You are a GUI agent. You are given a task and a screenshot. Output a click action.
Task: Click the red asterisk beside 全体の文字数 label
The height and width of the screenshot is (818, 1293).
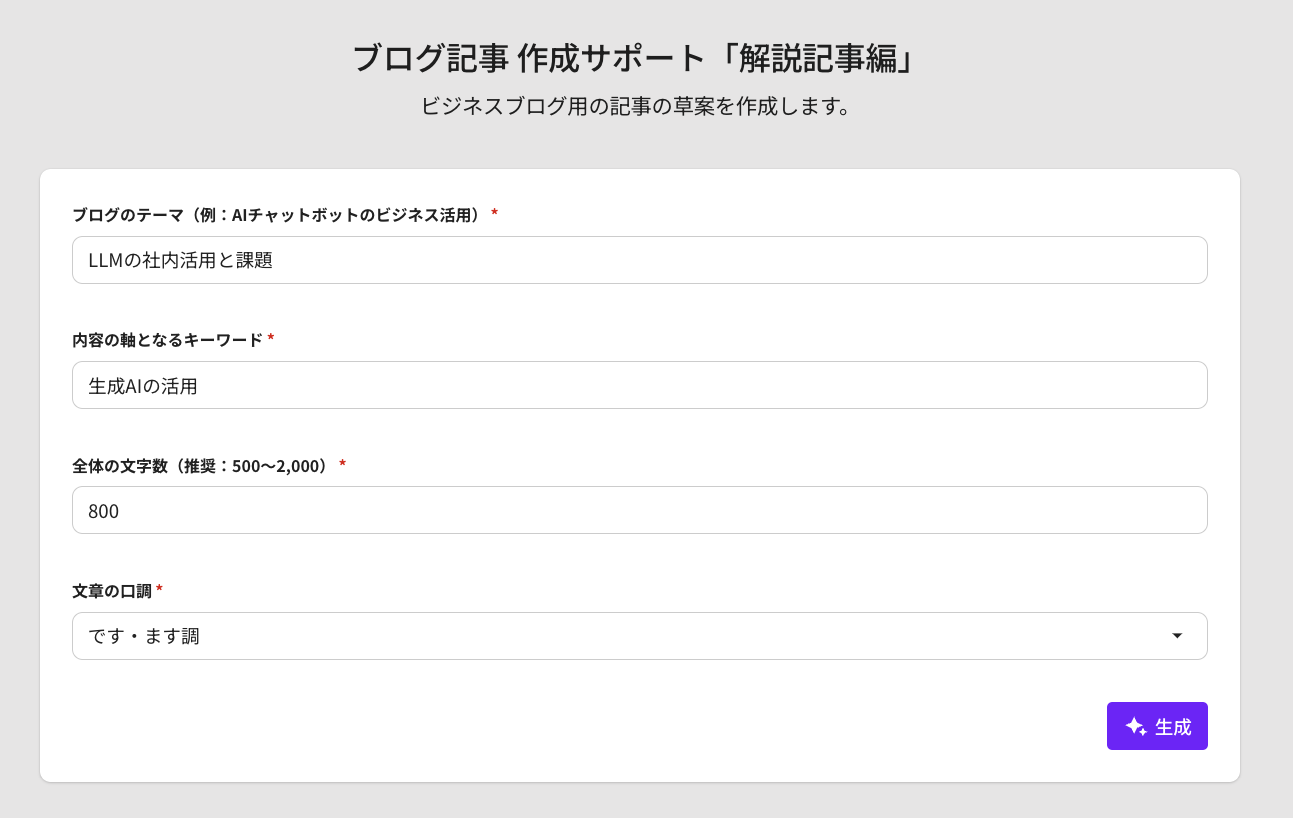pyautogui.click(x=342, y=464)
